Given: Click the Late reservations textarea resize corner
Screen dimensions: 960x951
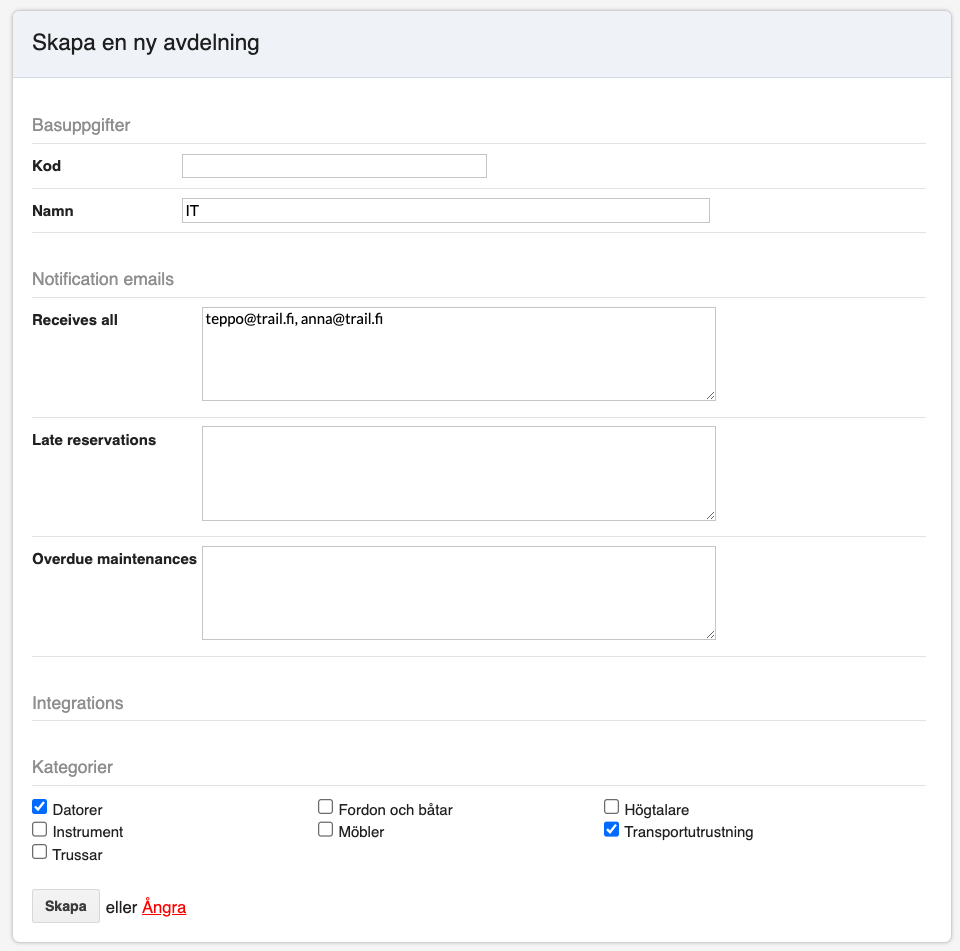Looking at the screenshot, I should coord(710,515).
